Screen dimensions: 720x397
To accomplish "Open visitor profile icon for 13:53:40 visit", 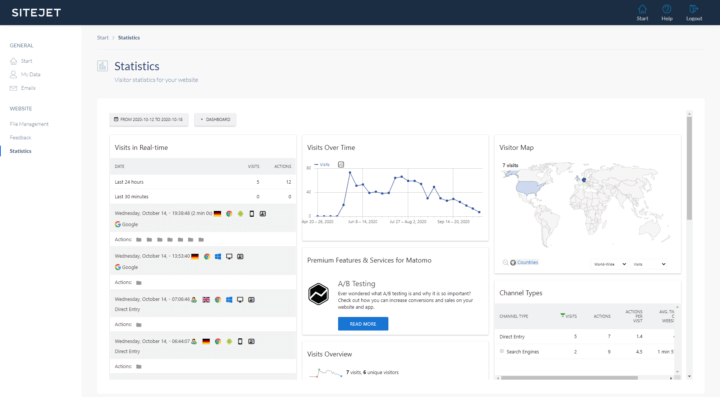I will click(240, 257).
